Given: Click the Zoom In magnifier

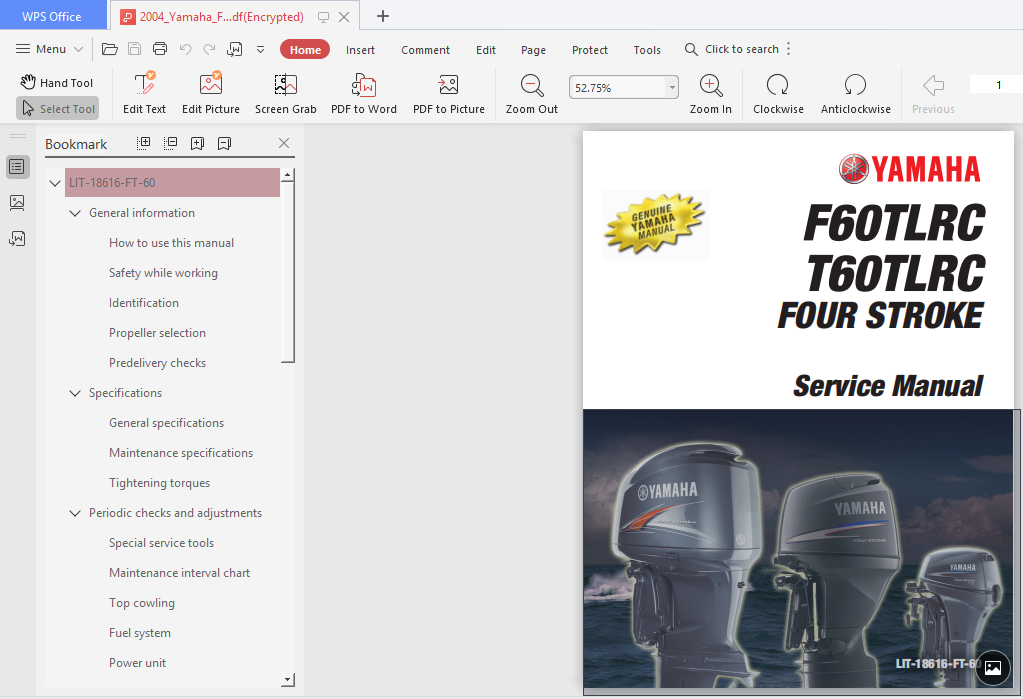Looking at the screenshot, I should tap(710, 93).
